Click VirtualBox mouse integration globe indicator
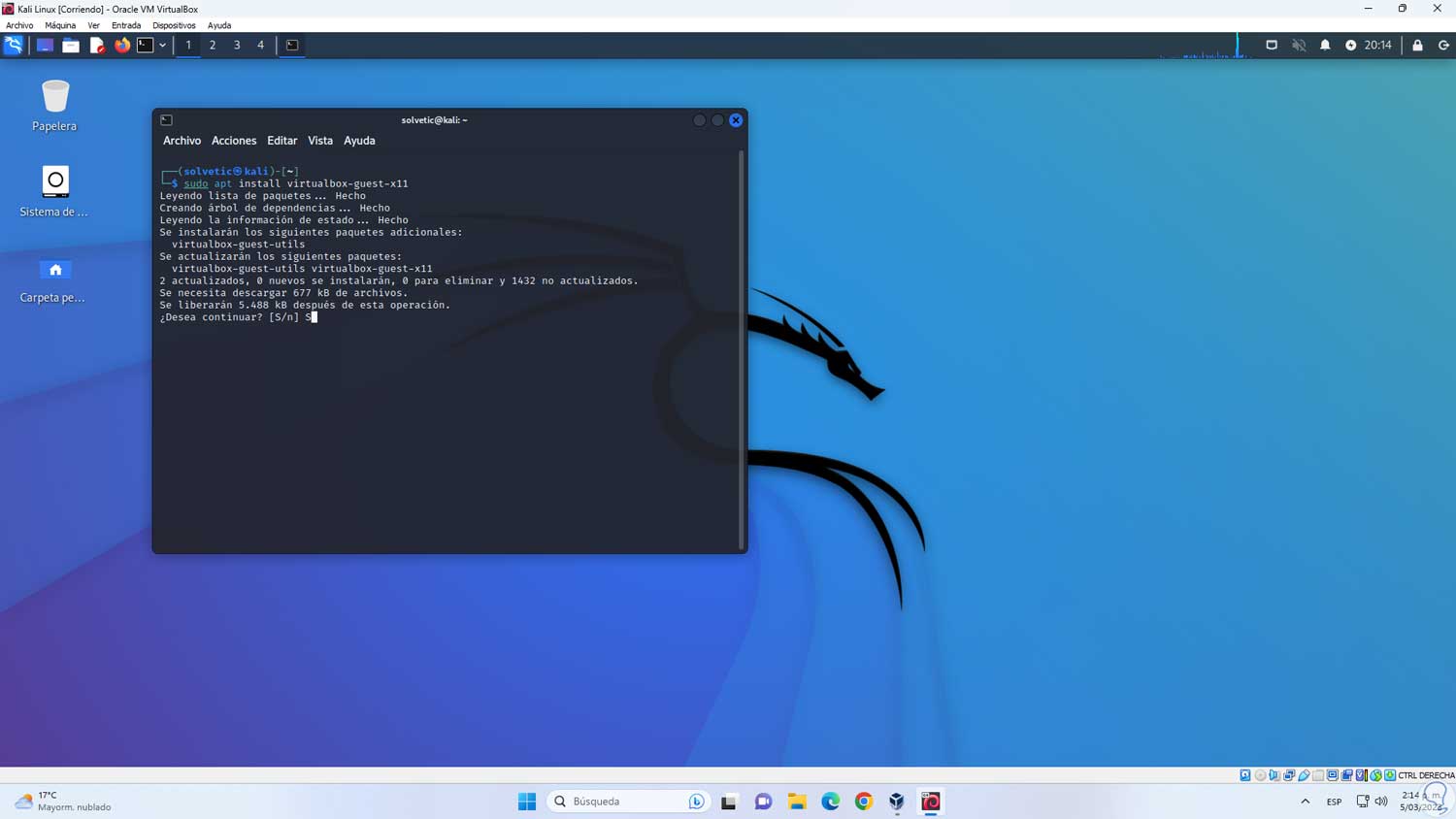The height and width of the screenshot is (819, 1456). pos(1376,775)
